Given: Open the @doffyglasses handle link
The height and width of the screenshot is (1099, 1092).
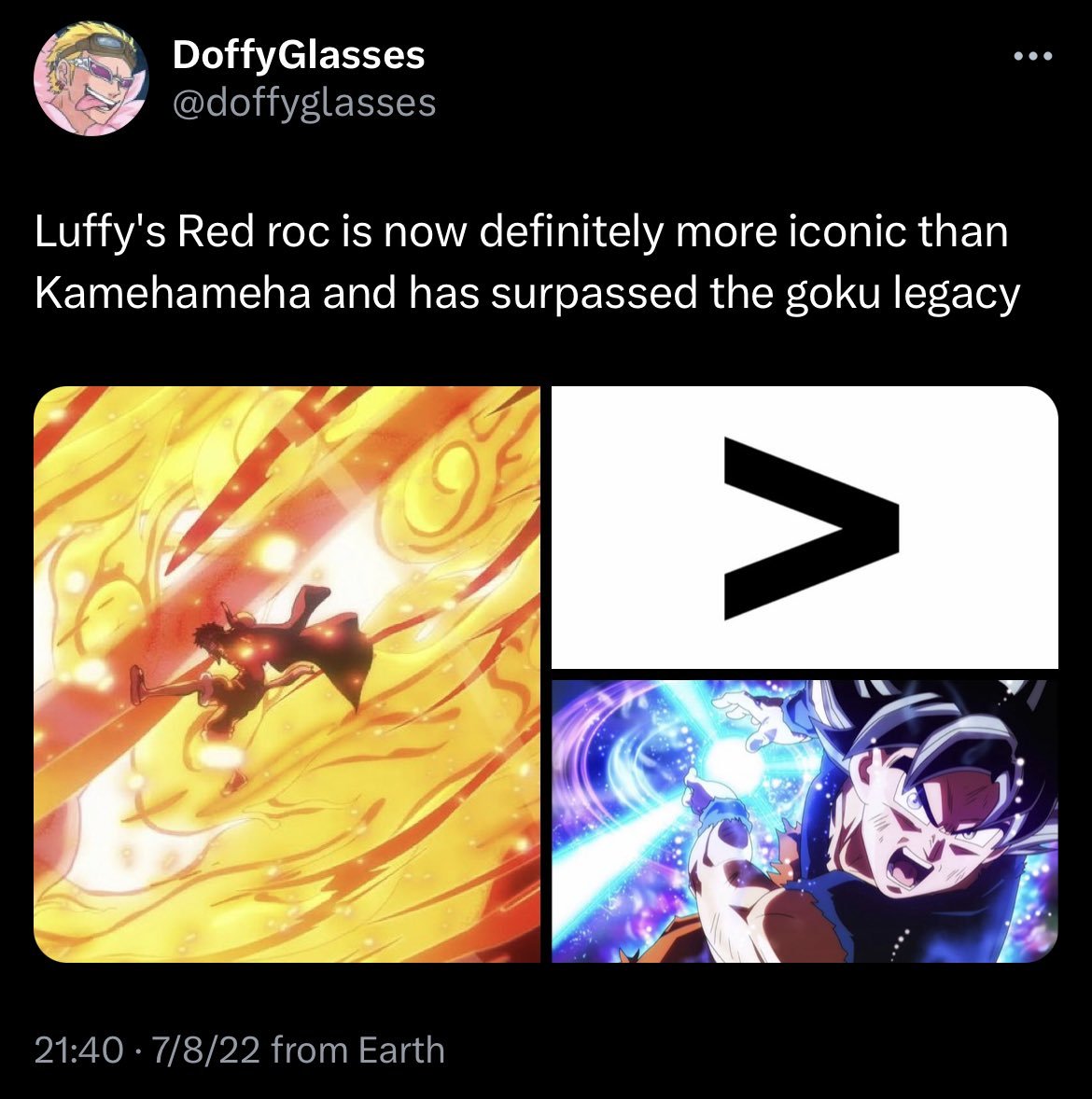Looking at the screenshot, I should 304,103.
